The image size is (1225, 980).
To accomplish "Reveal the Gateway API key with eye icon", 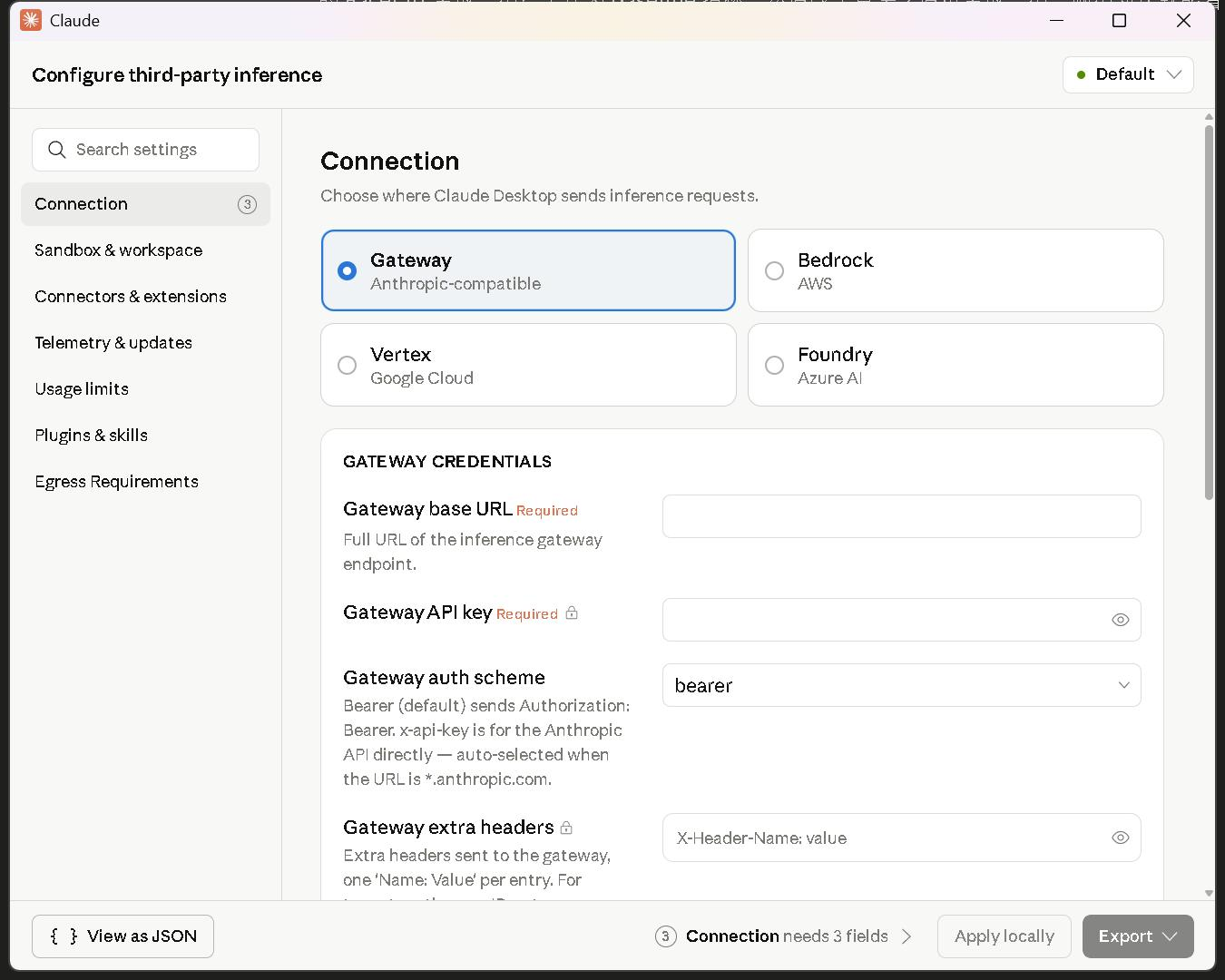I will [1121, 620].
